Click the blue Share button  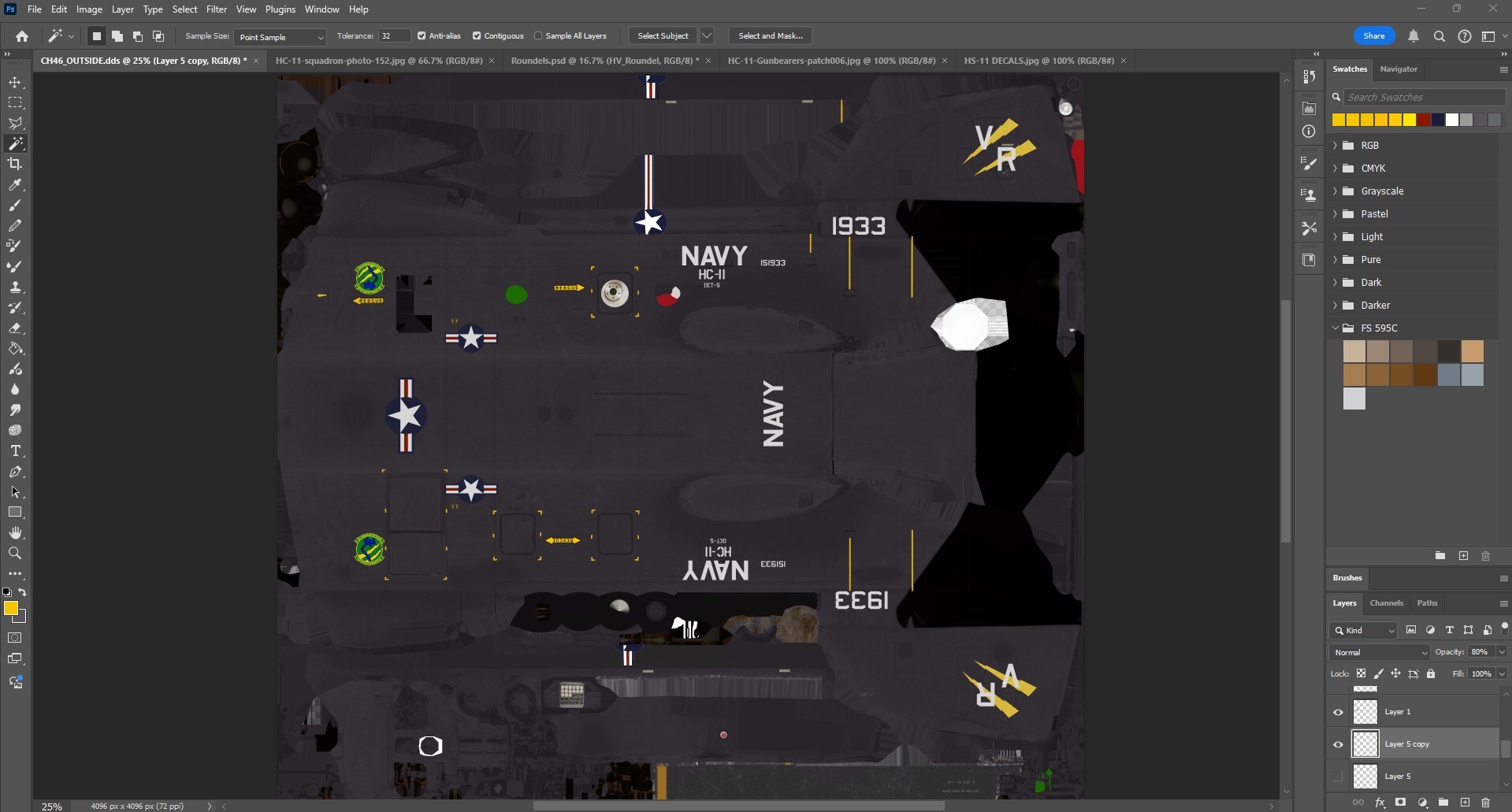(x=1373, y=36)
